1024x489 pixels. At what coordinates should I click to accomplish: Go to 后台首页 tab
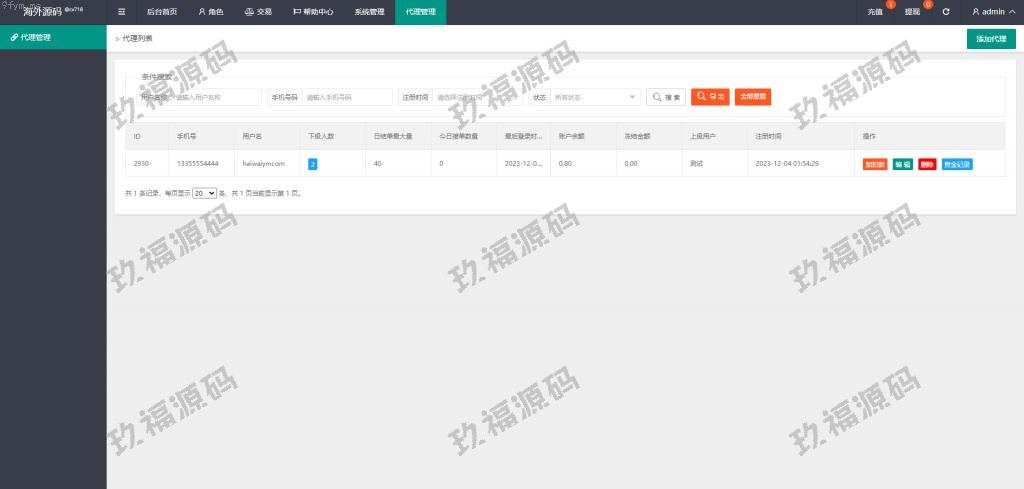pos(162,12)
